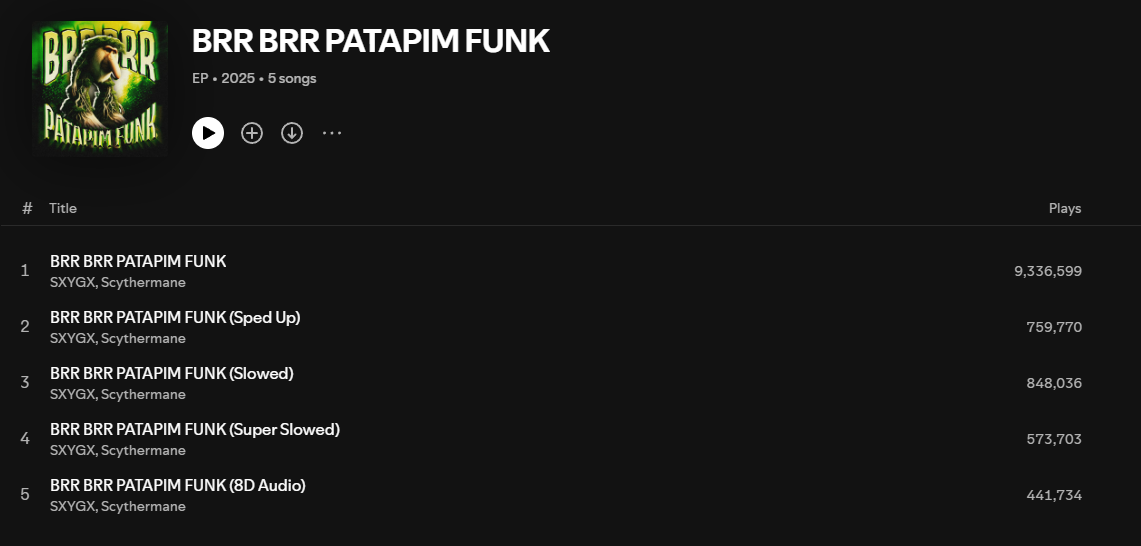The image size is (1141, 546).
Task: Play the BRR BRR PATAPIM FUNK EP
Action: 208,133
